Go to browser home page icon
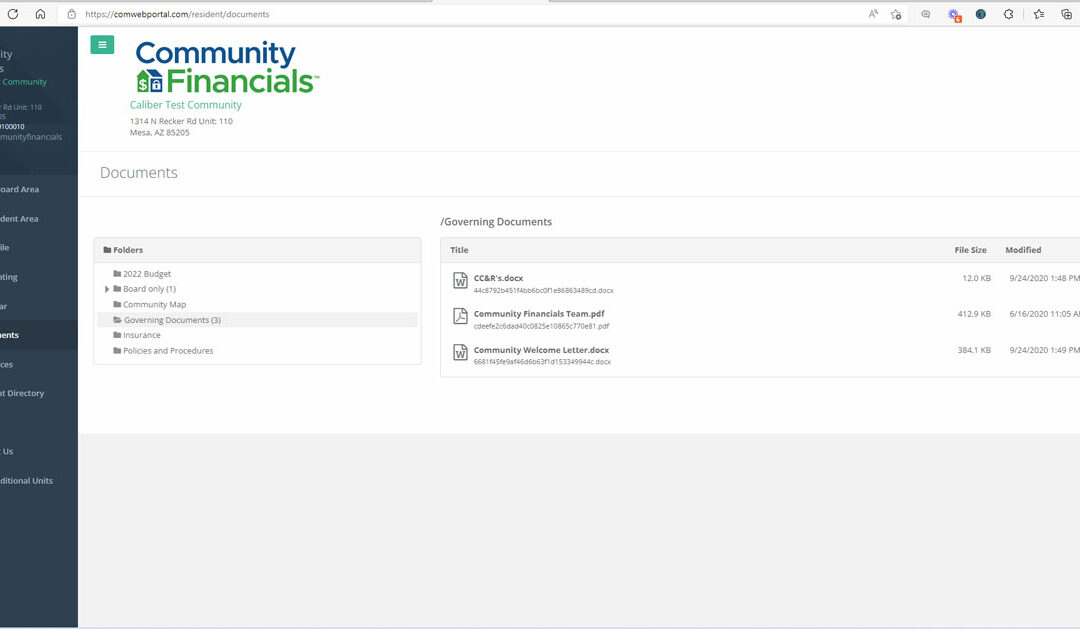This screenshot has width=1080, height=629. tap(40, 14)
